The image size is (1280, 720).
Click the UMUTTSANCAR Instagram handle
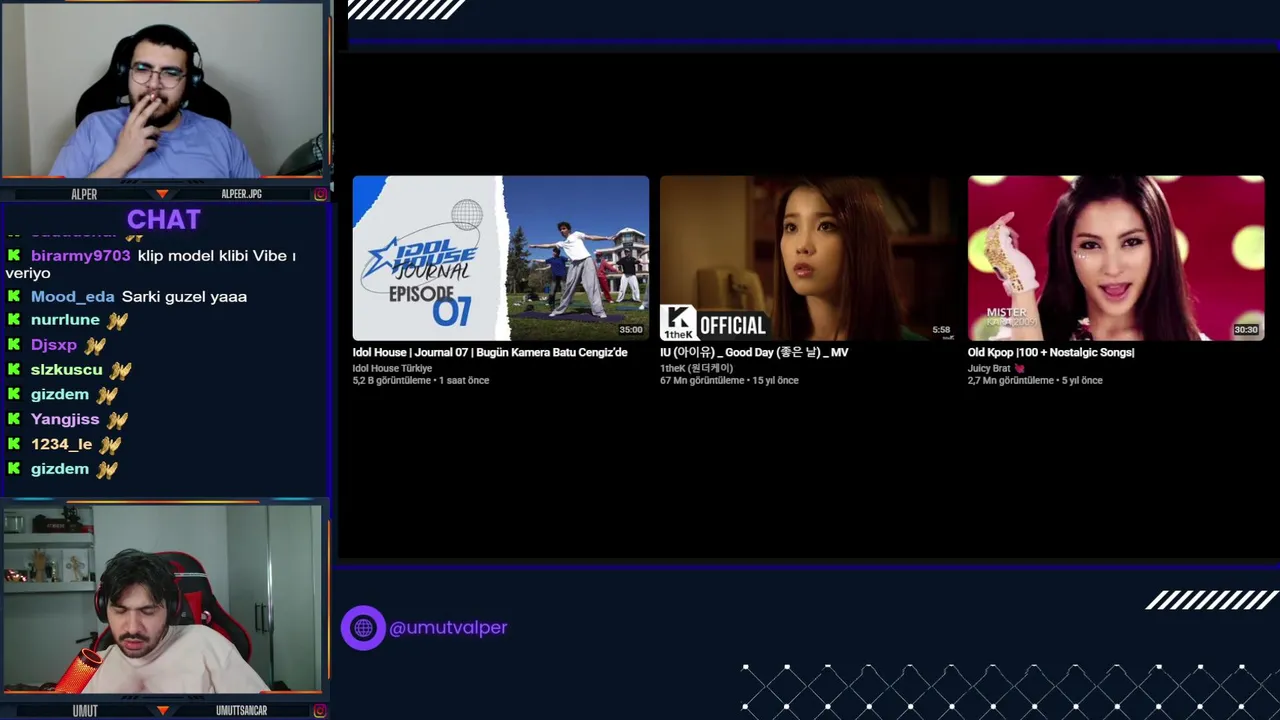tap(241, 711)
